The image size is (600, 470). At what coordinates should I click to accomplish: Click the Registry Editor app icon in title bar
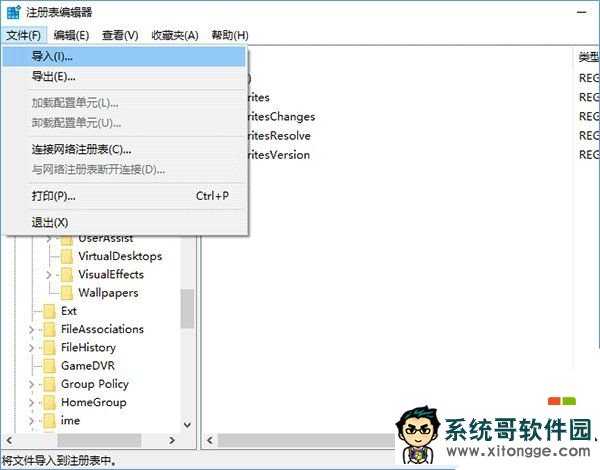[x=13, y=12]
